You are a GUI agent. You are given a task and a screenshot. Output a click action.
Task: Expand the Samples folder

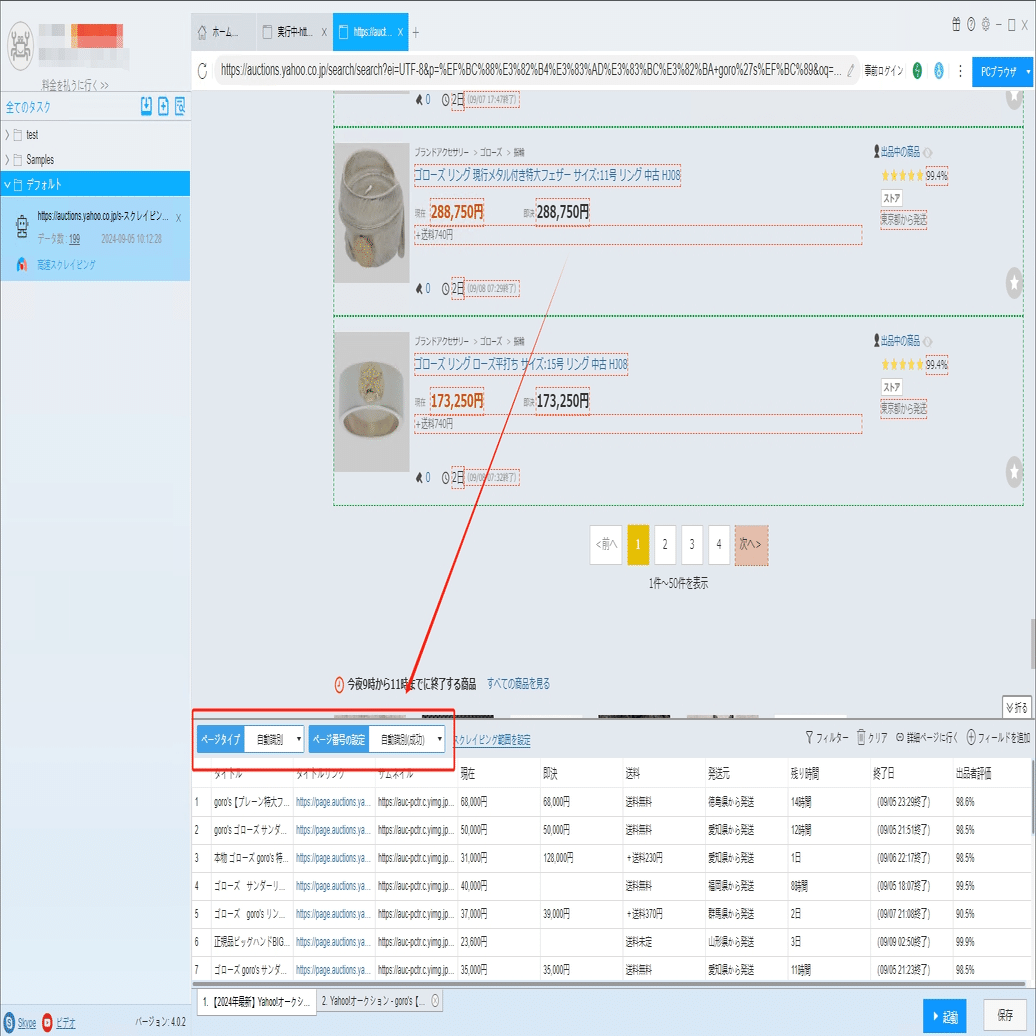coord(7,160)
